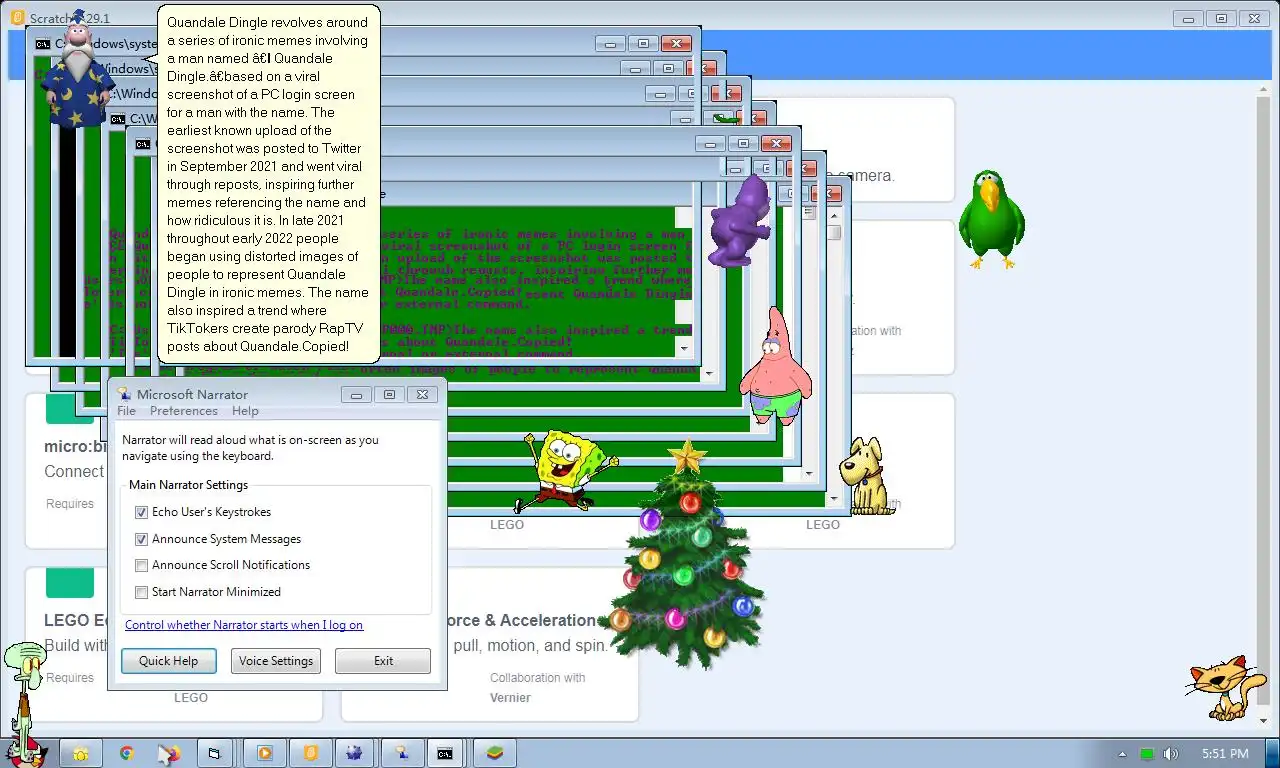Click the Narrator Exit button
The image size is (1280, 768).
[x=383, y=661]
